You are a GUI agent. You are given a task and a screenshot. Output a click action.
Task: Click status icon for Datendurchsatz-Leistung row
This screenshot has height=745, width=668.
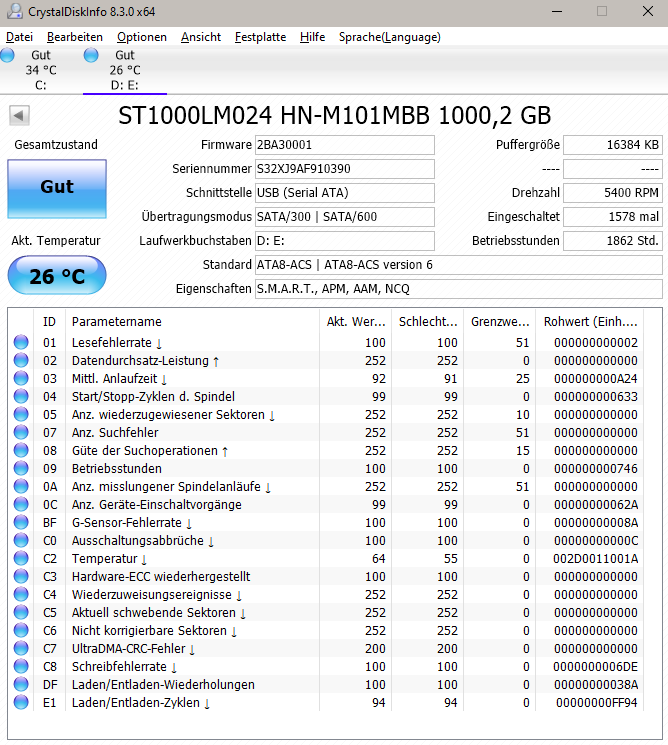[21, 360]
